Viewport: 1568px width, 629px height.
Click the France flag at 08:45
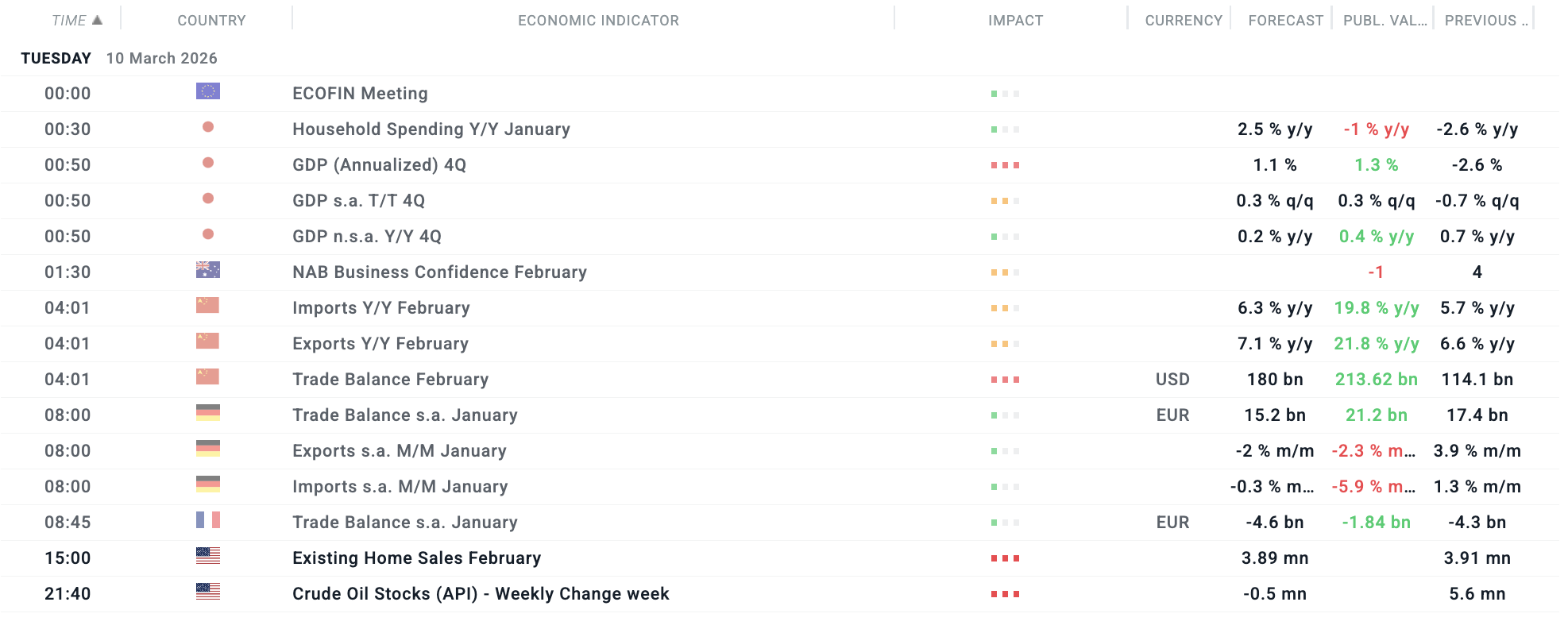pyautogui.click(x=208, y=521)
